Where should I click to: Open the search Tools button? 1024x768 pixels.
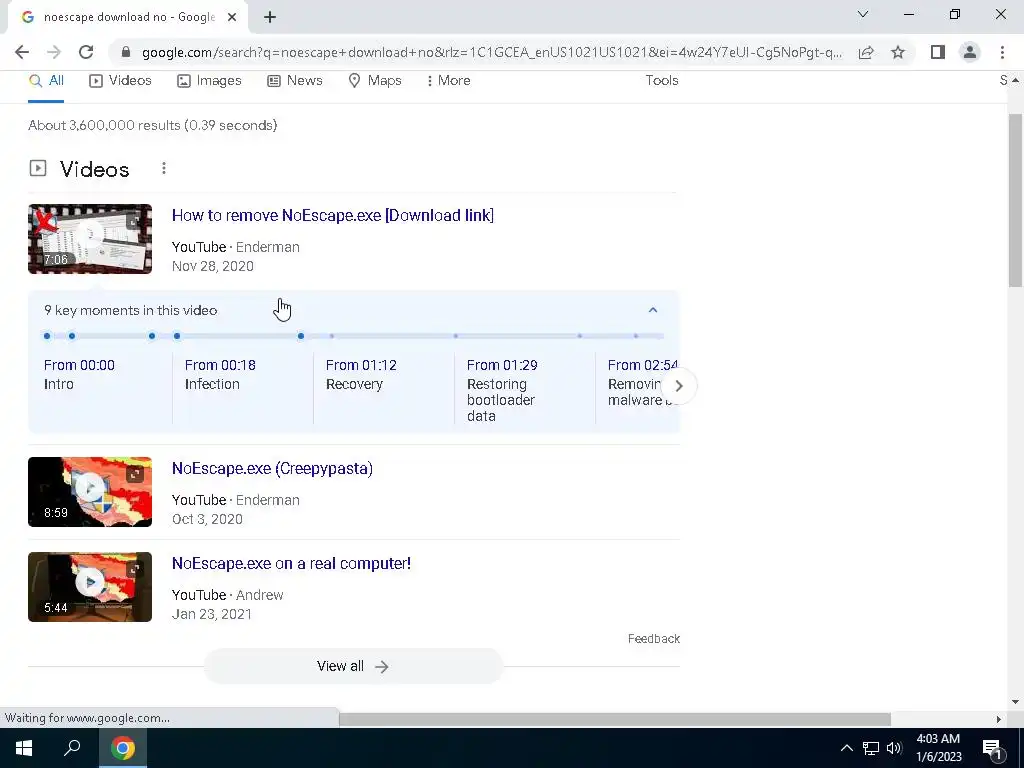point(662,80)
